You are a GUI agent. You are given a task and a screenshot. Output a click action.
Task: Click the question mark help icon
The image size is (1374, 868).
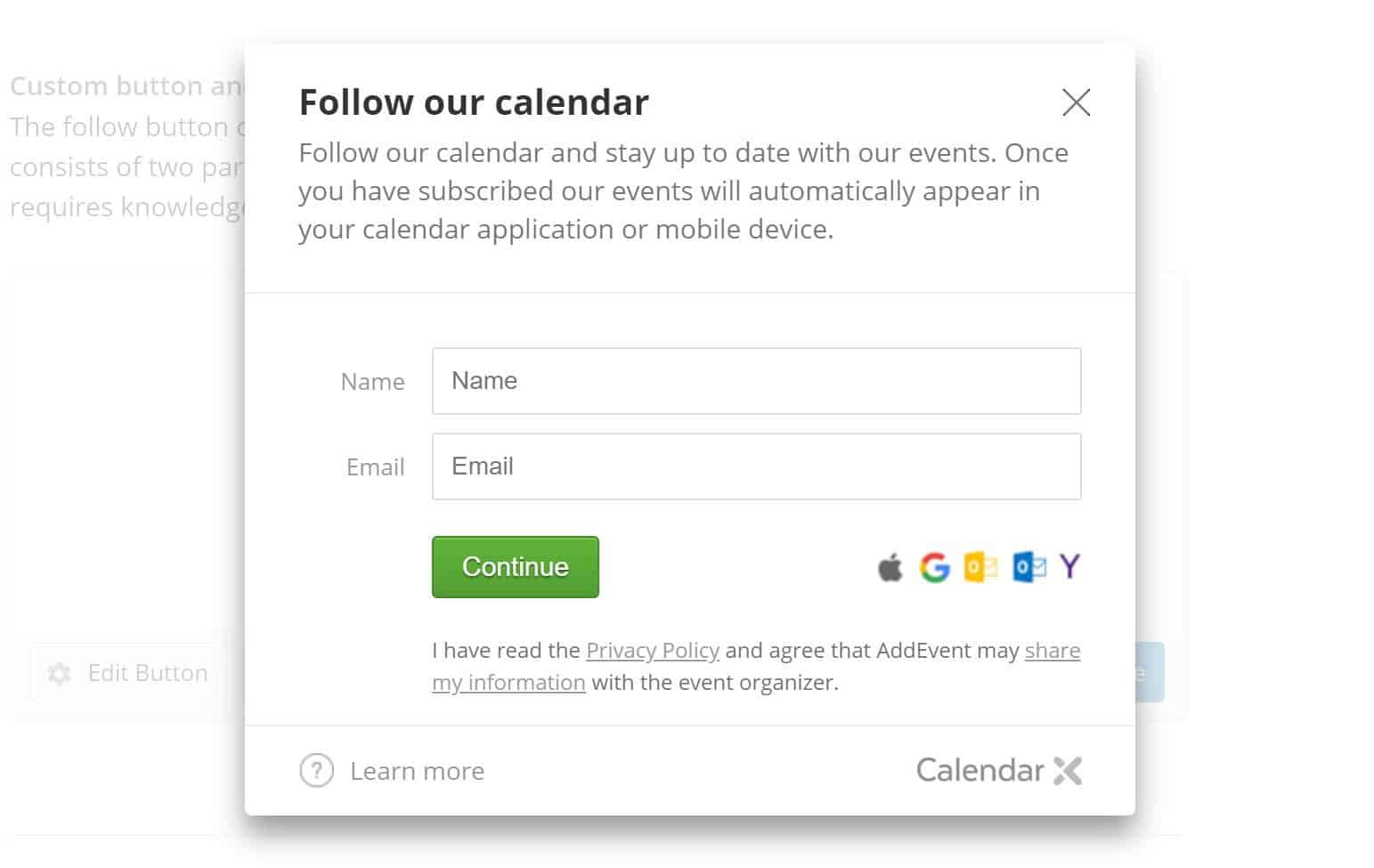(x=316, y=770)
